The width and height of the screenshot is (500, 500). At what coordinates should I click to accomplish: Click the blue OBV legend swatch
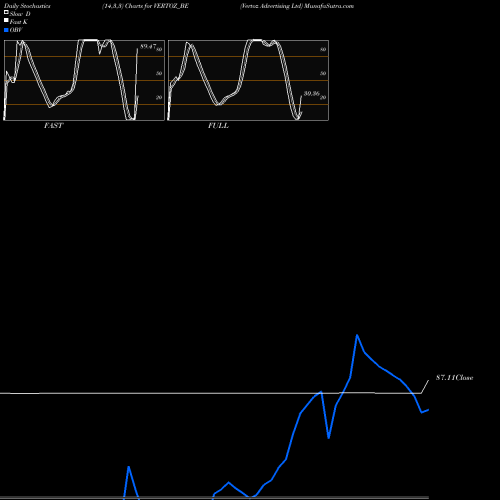tap(6, 30)
